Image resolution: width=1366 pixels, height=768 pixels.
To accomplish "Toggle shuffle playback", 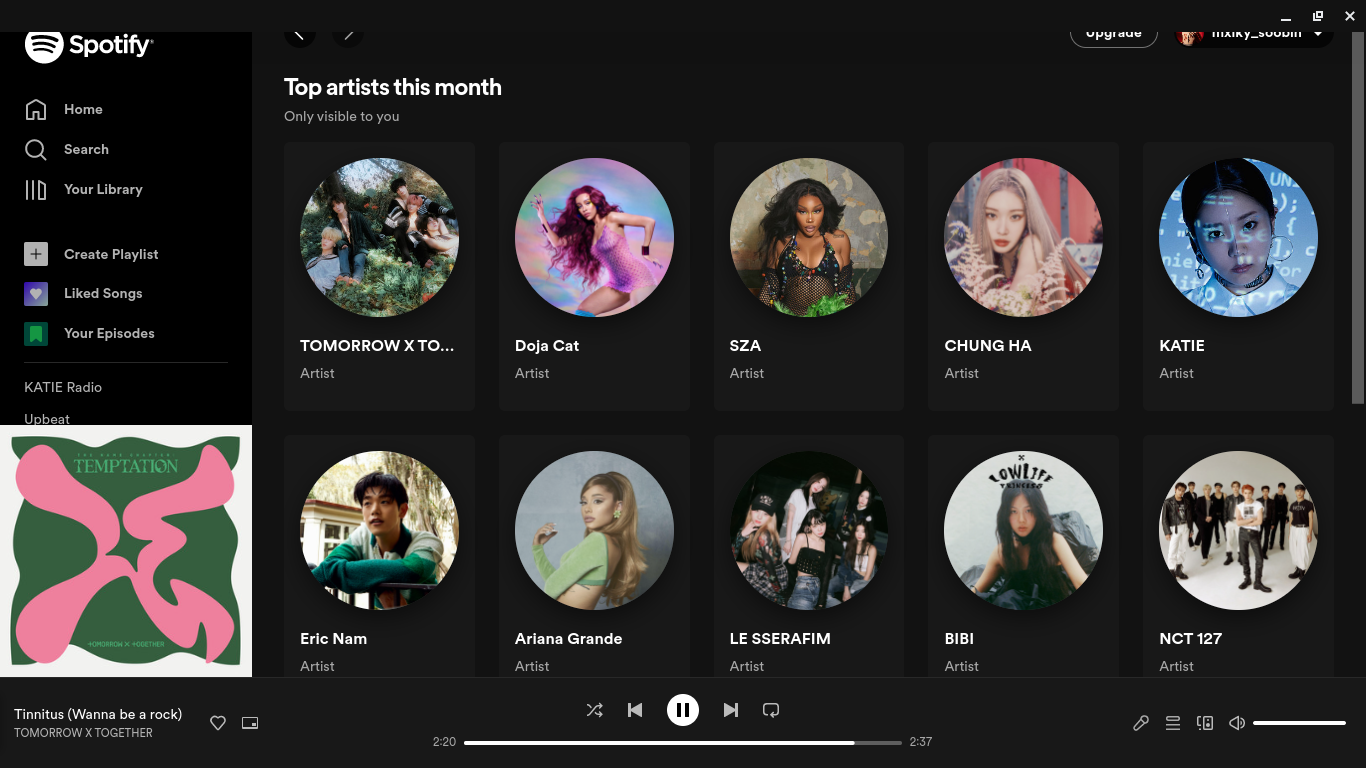I will (594, 710).
